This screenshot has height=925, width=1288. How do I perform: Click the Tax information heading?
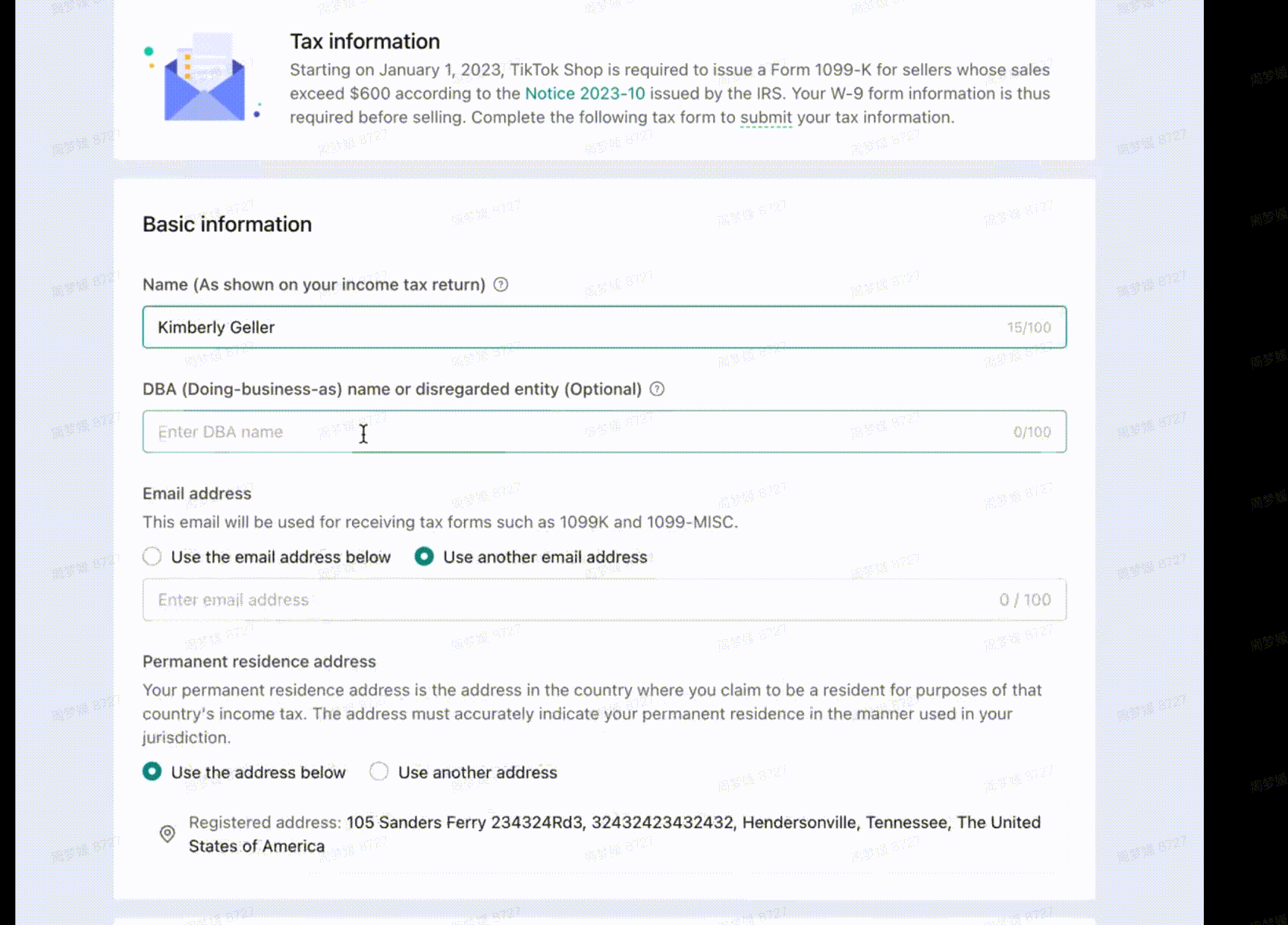(365, 42)
